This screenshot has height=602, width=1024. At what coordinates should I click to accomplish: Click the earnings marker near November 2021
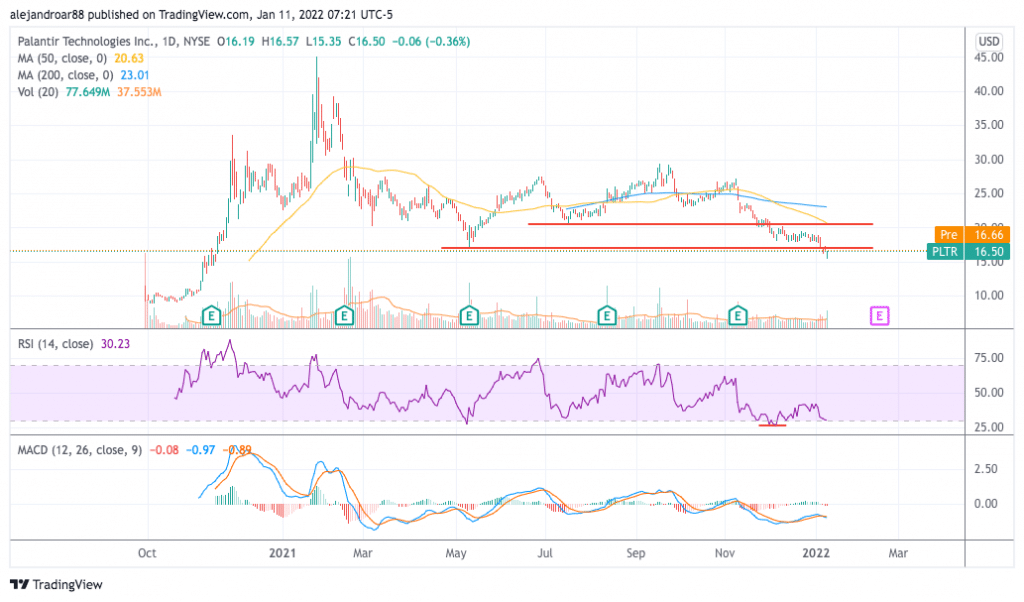click(x=737, y=316)
